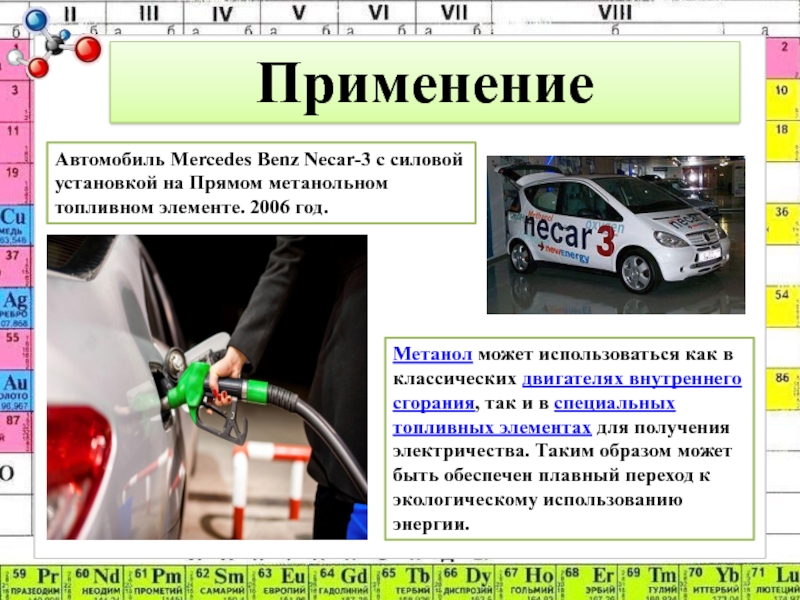The image size is (800, 600).
Task: Click the pink cell numbered 11
Action: point(15,142)
